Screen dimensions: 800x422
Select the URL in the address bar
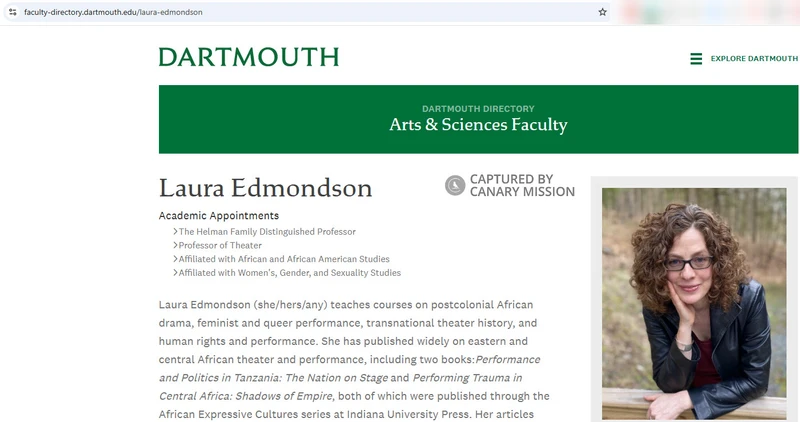point(113,12)
